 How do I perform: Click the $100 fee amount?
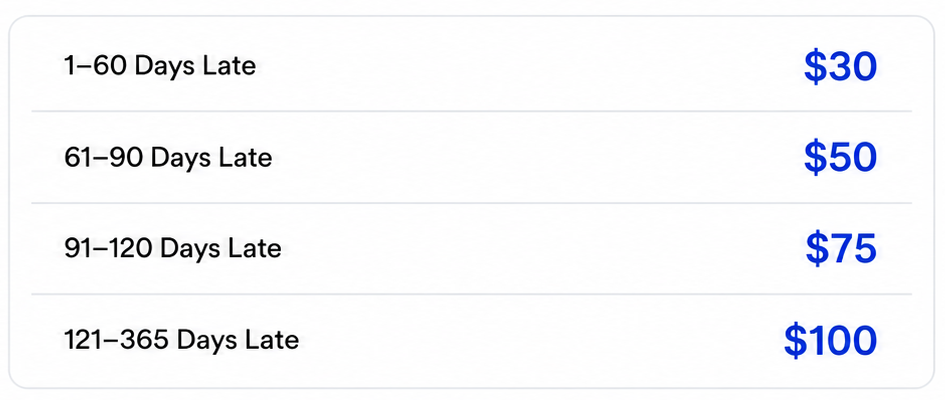click(x=830, y=340)
